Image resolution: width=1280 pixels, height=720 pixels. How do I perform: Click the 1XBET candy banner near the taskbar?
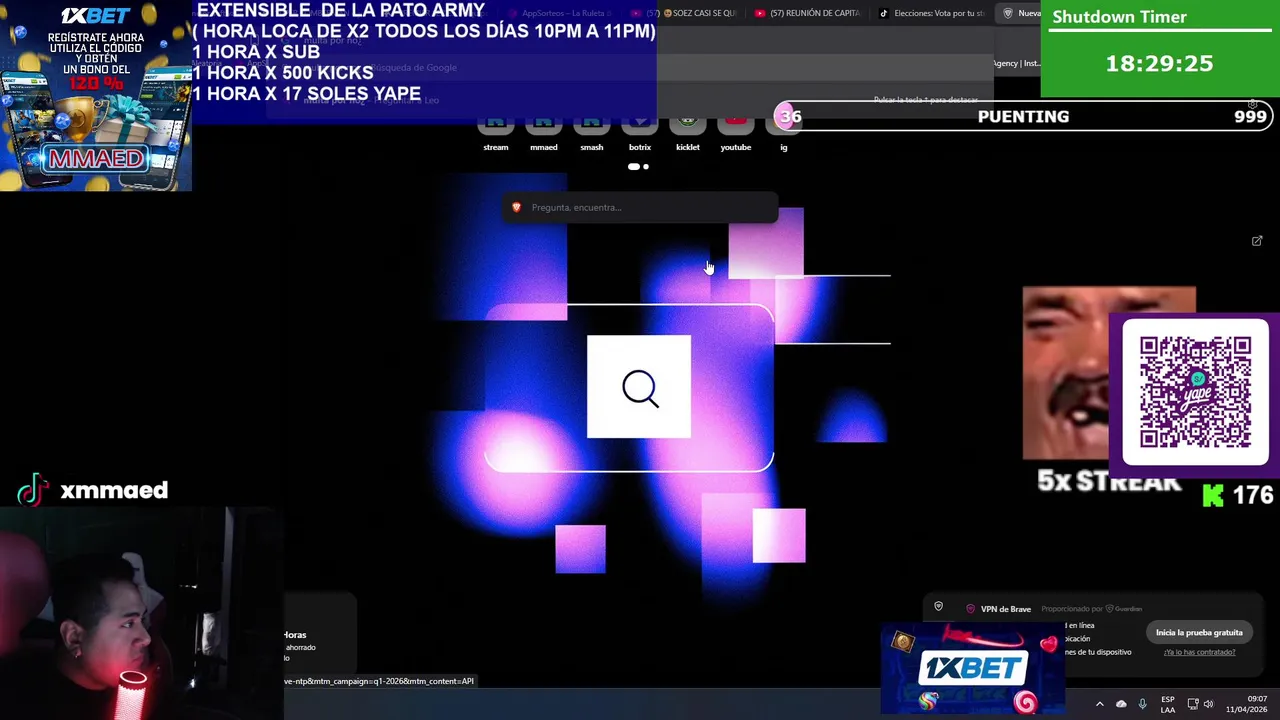(x=973, y=668)
